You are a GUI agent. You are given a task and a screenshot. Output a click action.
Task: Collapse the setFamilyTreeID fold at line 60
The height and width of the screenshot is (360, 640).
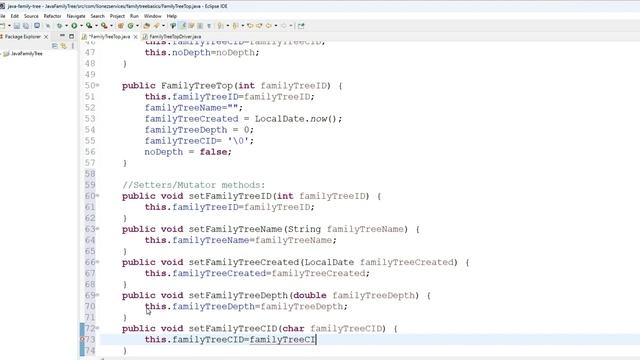point(98,196)
